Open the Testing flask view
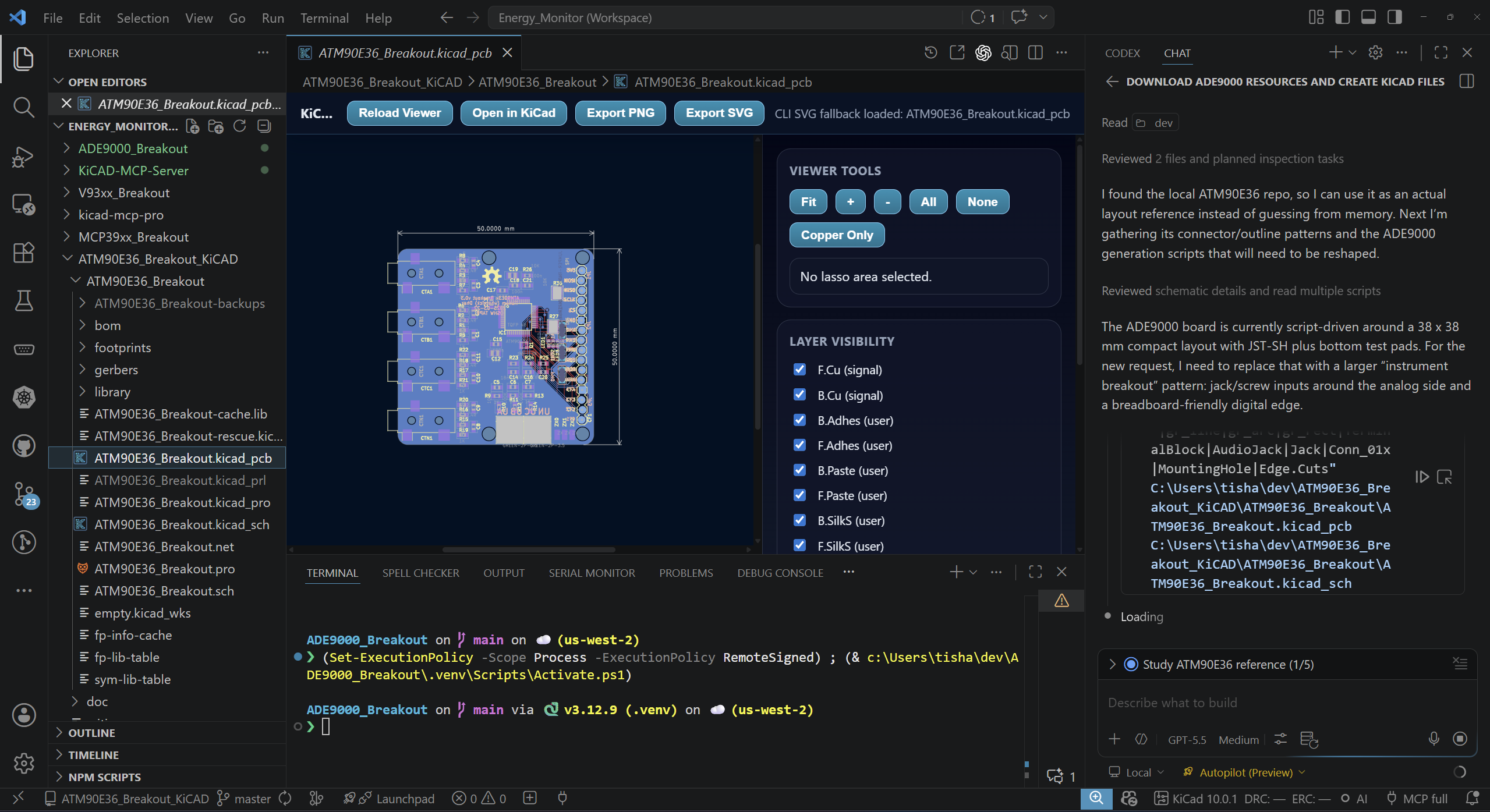The width and height of the screenshot is (1490, 812). (23, 301)
